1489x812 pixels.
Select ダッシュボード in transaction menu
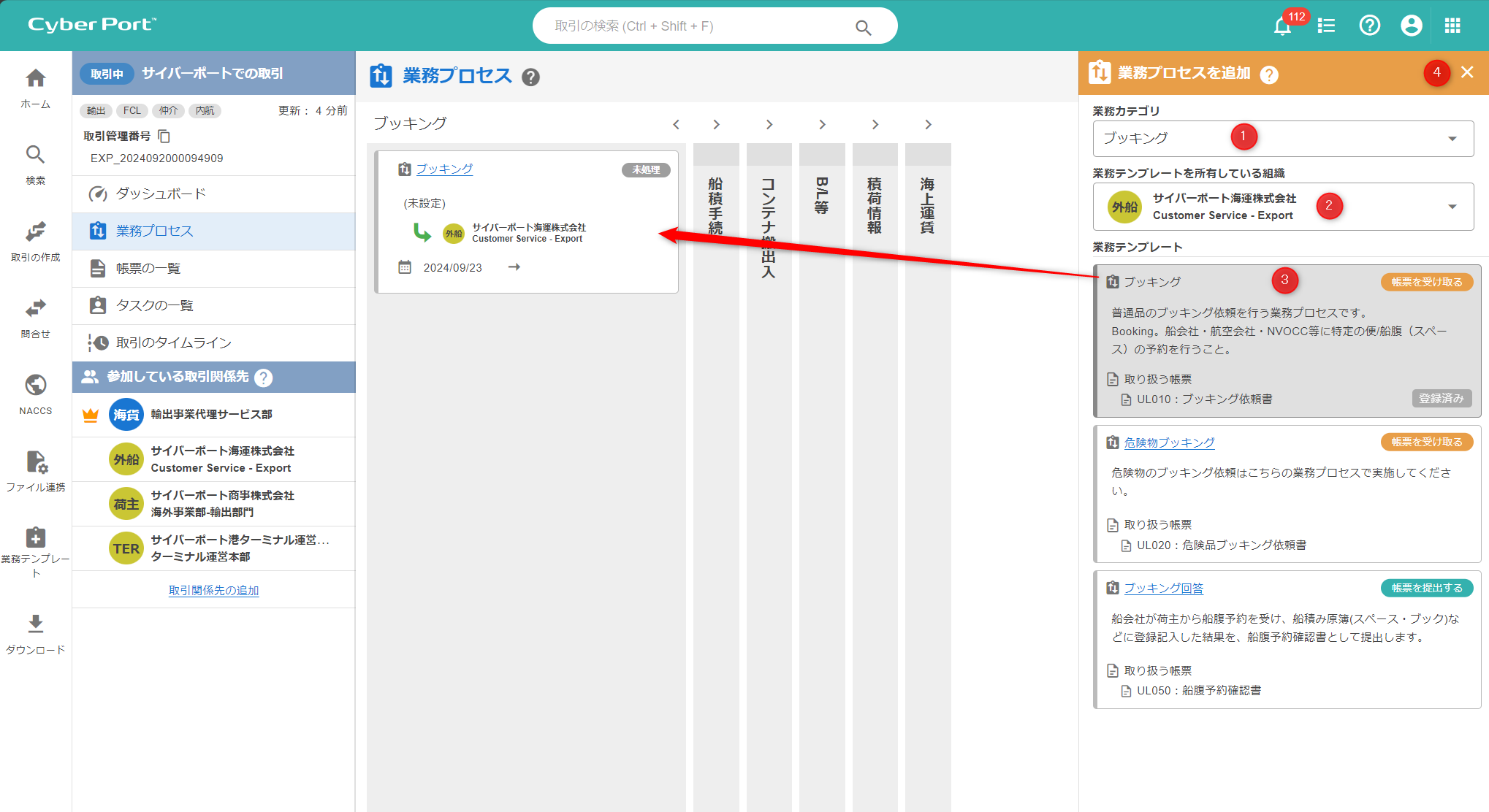coord(161,194)
